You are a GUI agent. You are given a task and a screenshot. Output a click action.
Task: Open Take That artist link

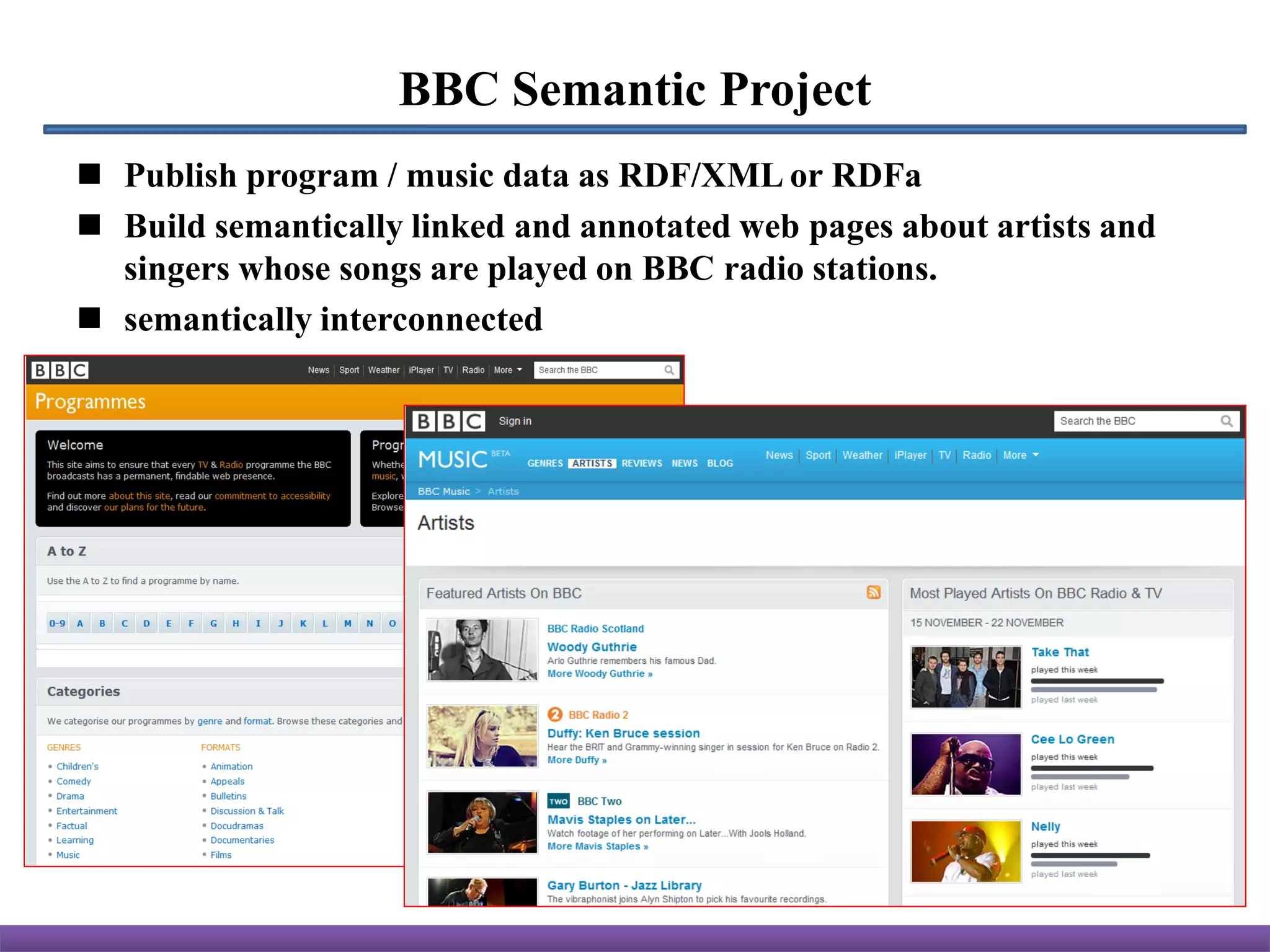click(x=1060, y=652)
